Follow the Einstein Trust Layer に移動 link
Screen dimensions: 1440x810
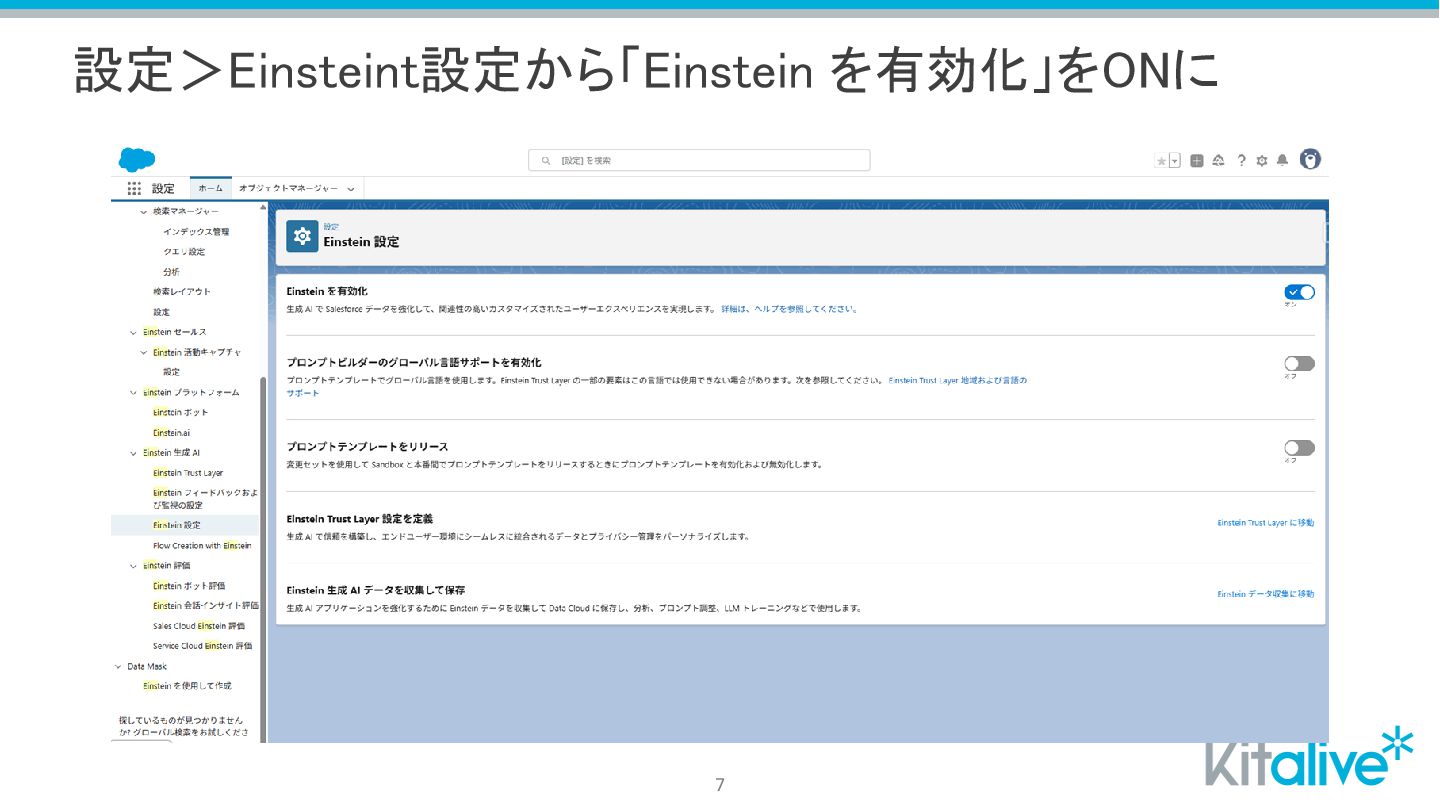pos(1266,523)
